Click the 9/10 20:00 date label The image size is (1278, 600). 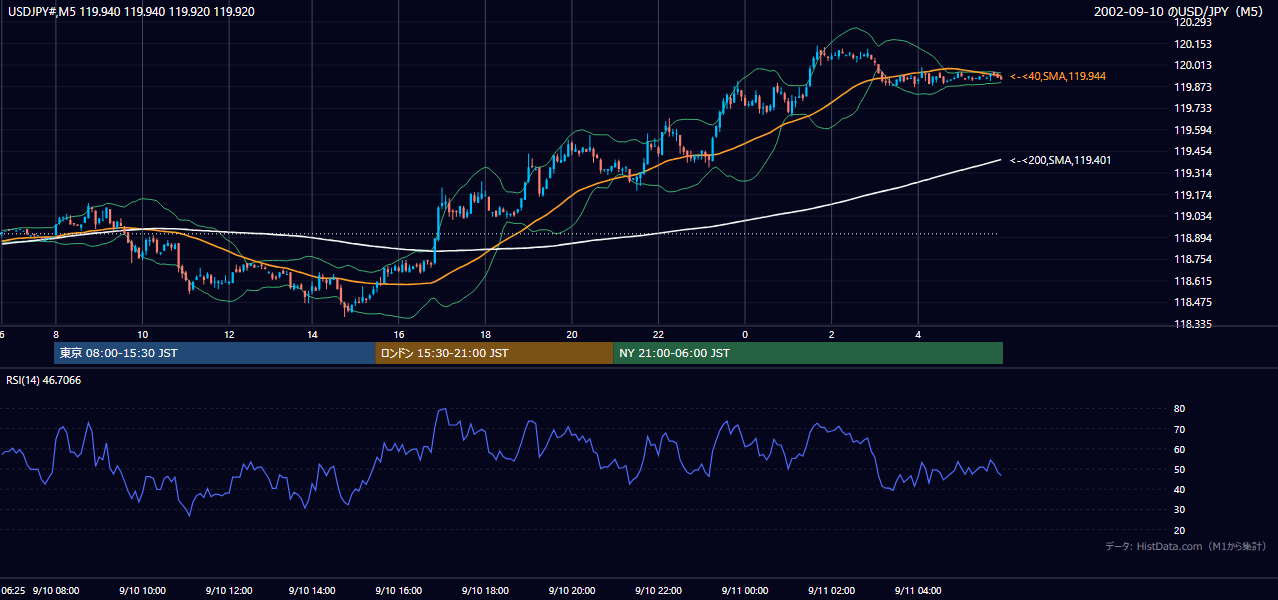click(x=573, y=590)
